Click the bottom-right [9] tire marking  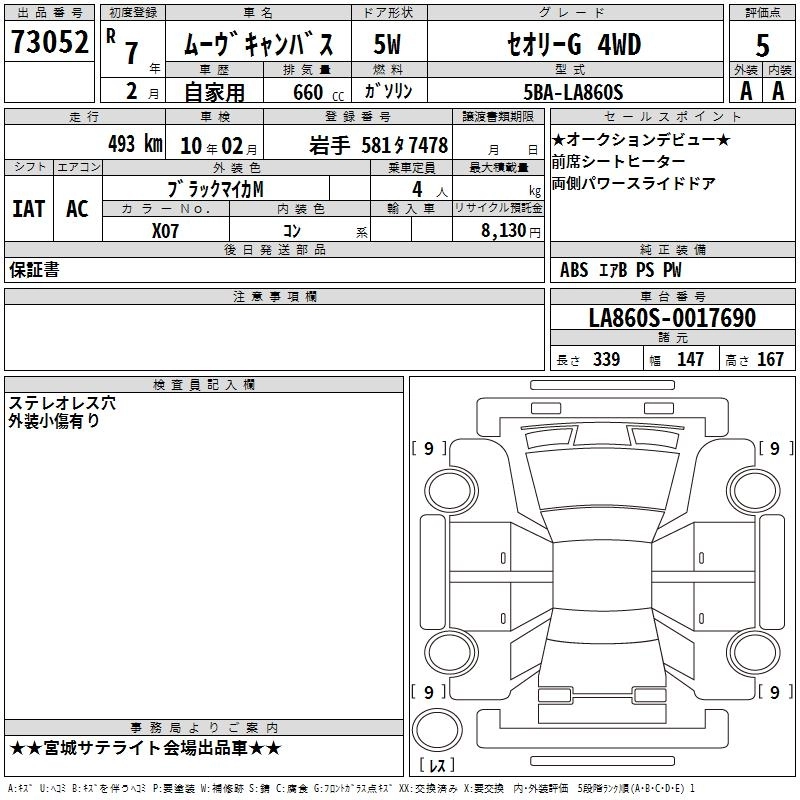(x=774, y=692)
